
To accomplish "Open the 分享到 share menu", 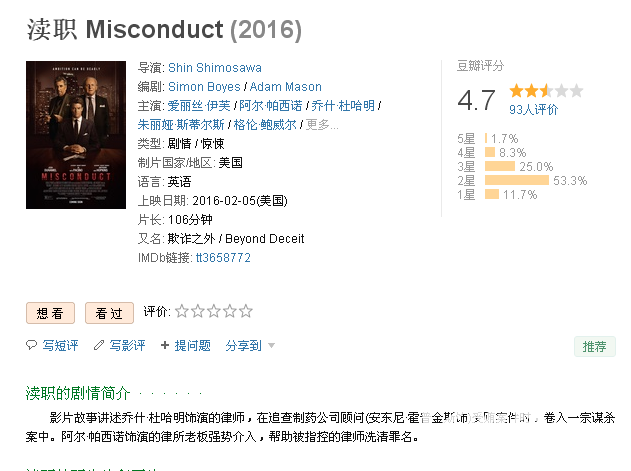I will (x=243, y=345).
